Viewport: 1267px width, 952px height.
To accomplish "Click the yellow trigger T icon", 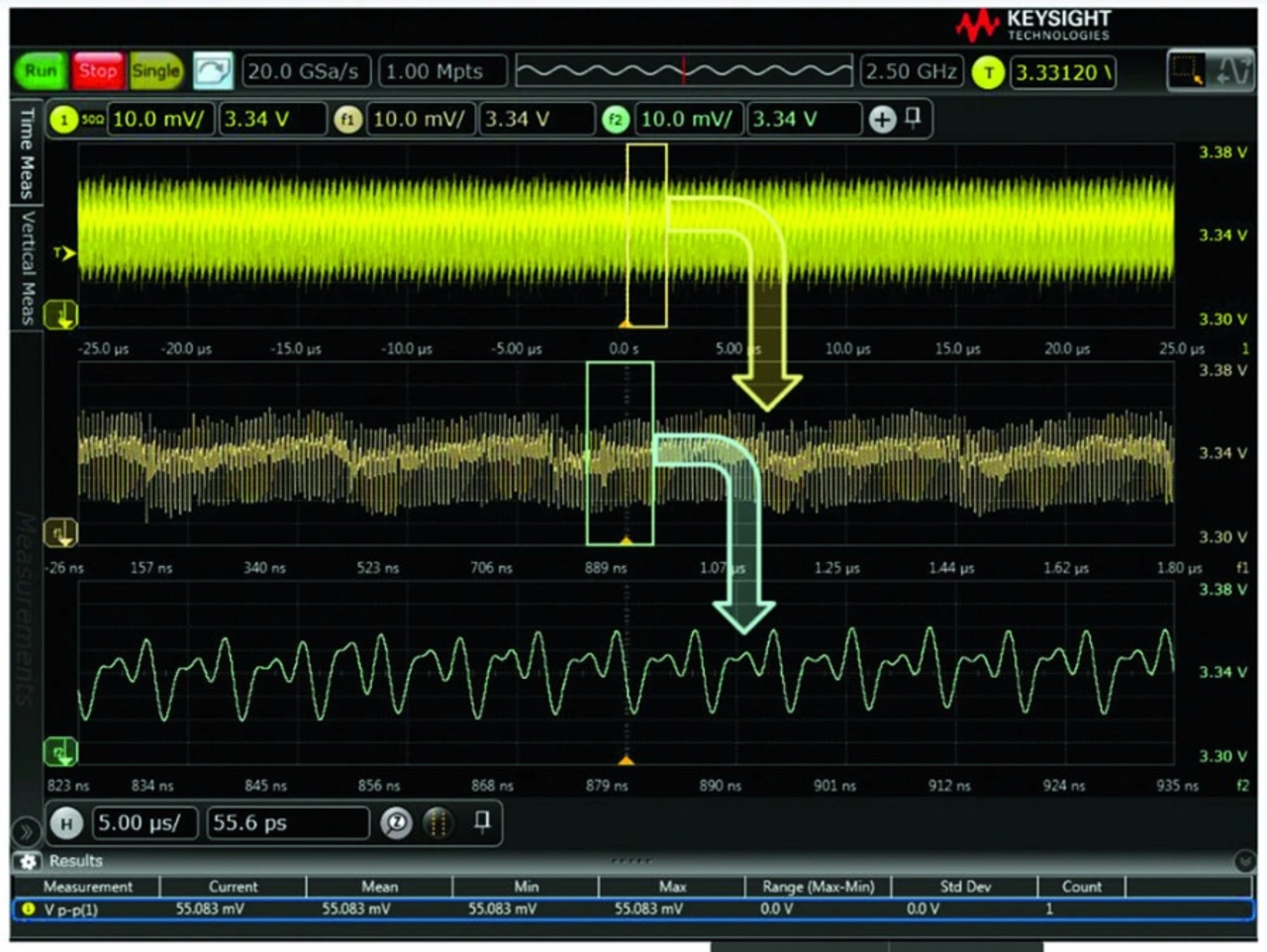I will pyautogui.click(x=988, y=72).
